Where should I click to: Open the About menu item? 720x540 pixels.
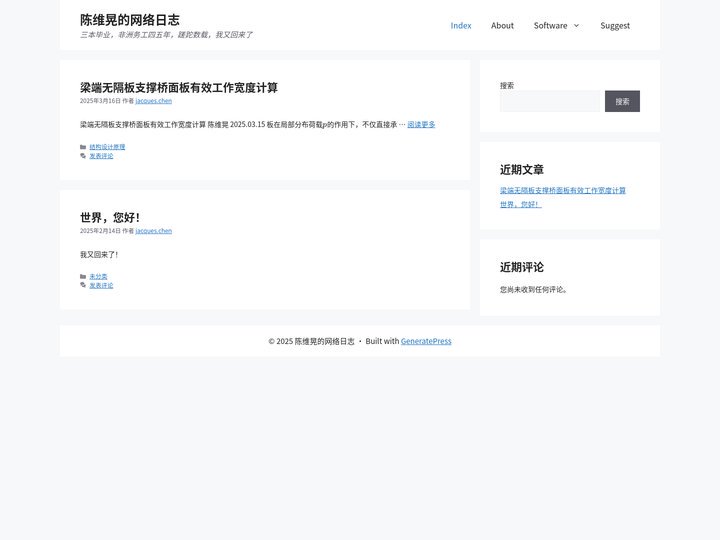tap(502, 26)
